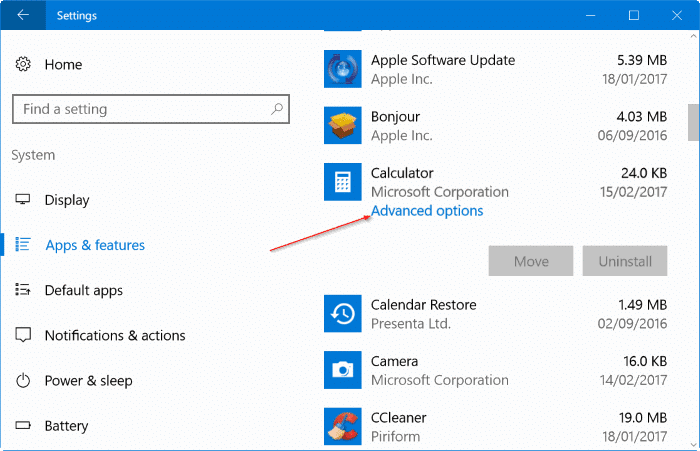
Task: Click the Calendar Restore clock icon
Action: tap(342, 313)
